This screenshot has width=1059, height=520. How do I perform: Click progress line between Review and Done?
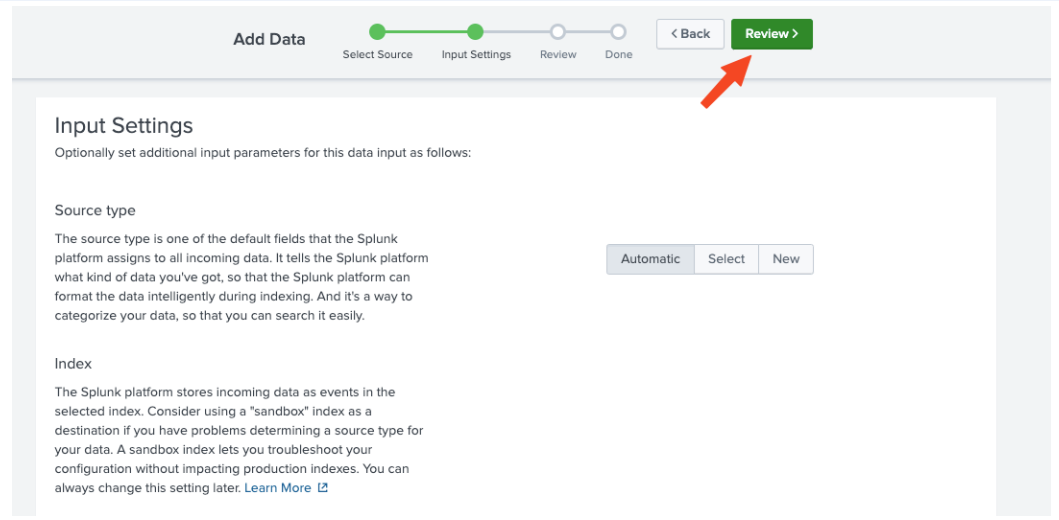[x=588, y=32]
